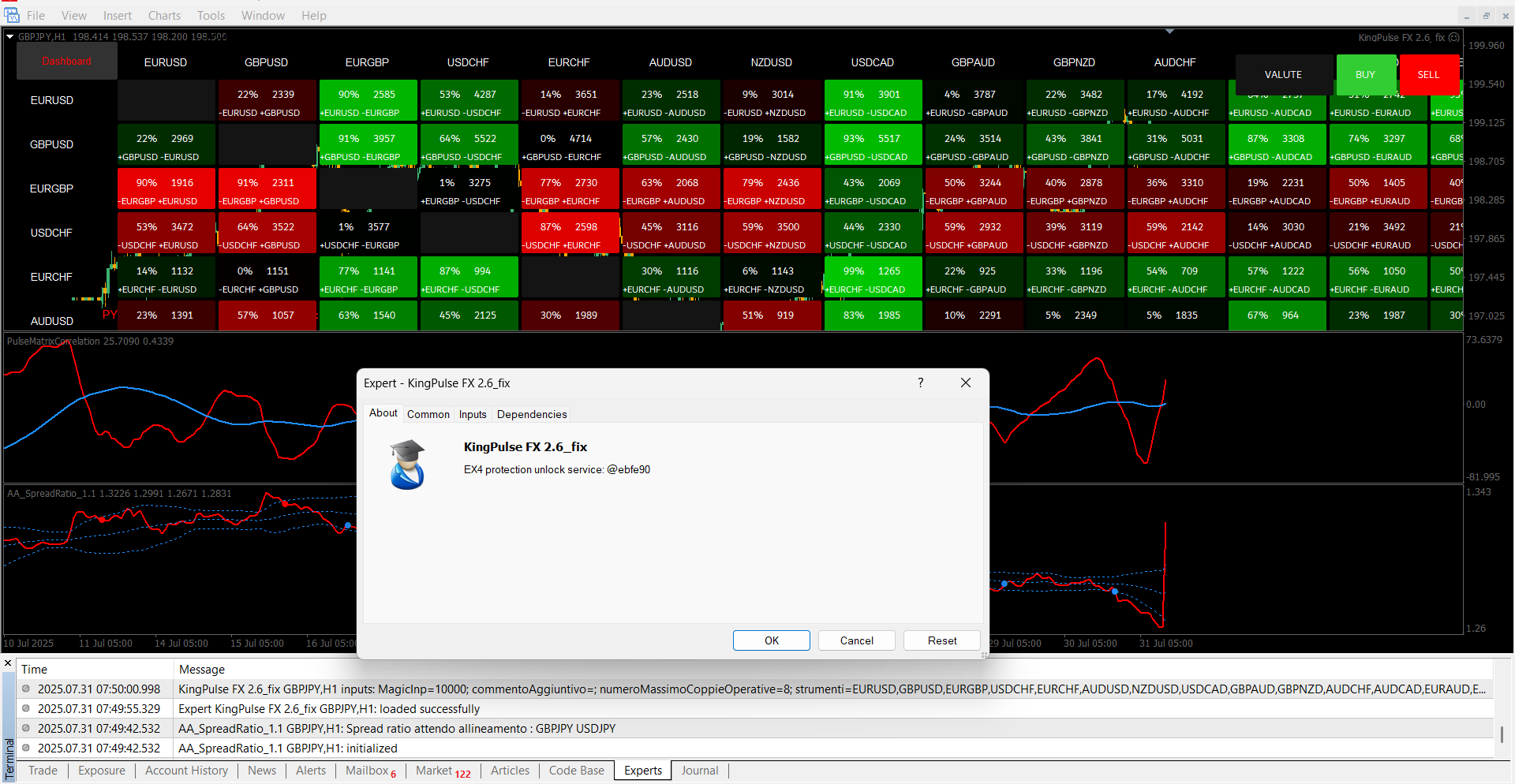Select the Experts tab in the Terminal
1515x784 pixels.
click(643, 771)
